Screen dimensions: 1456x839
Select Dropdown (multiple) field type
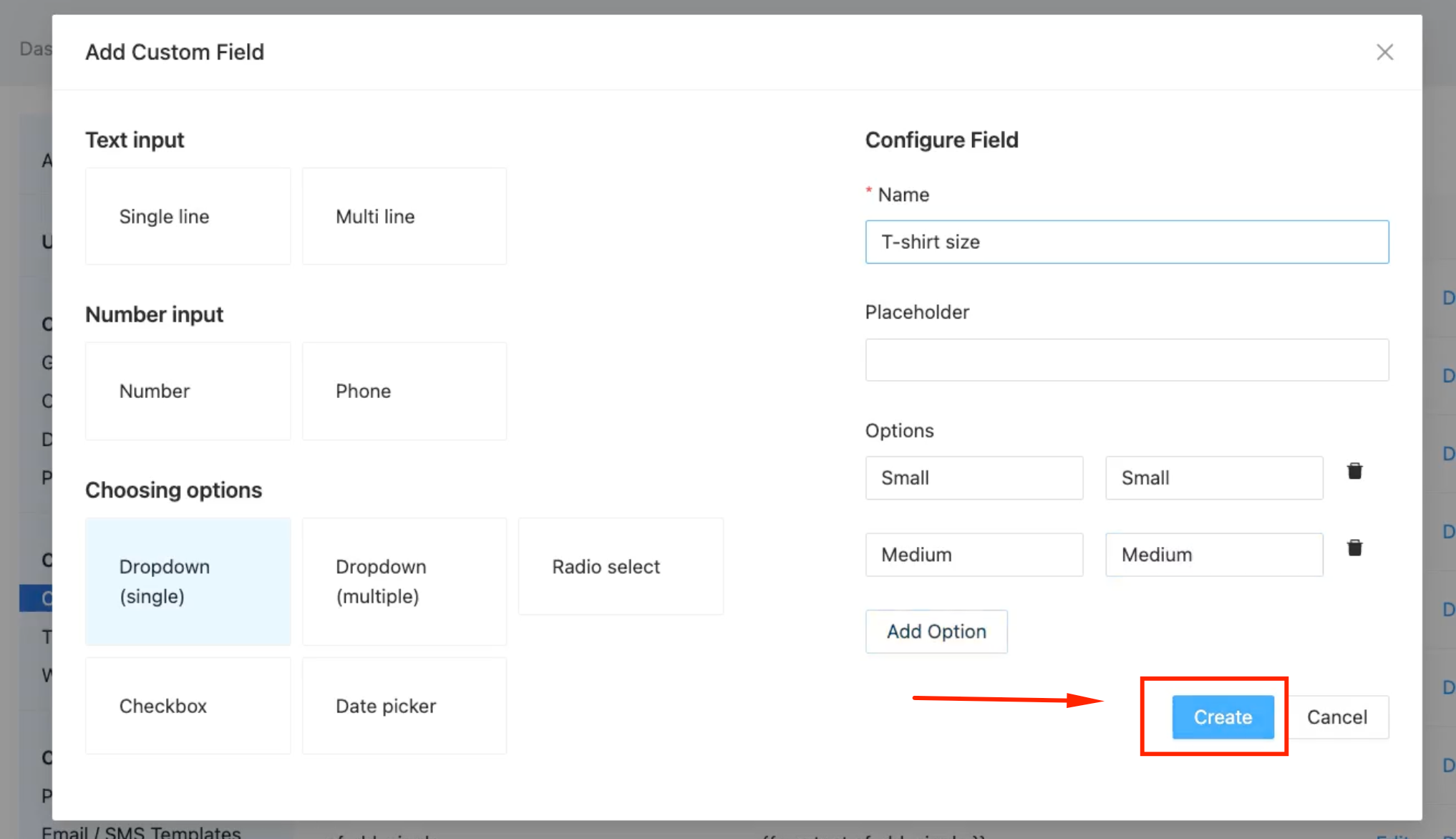point(404,581)
